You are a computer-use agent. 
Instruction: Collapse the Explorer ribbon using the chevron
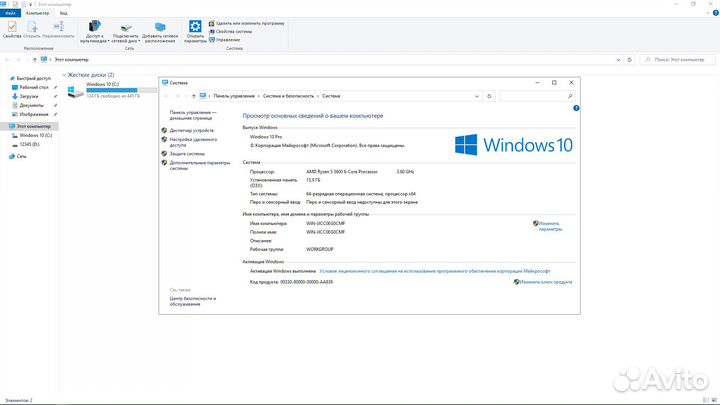point(708,13)
